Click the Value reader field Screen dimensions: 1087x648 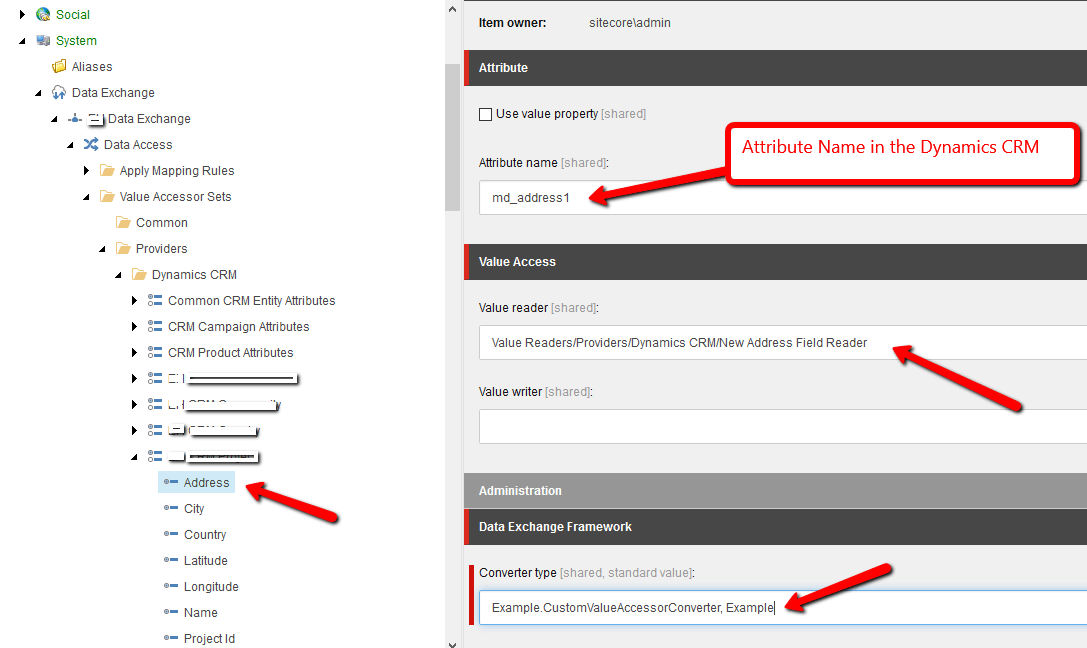(783, 342)
